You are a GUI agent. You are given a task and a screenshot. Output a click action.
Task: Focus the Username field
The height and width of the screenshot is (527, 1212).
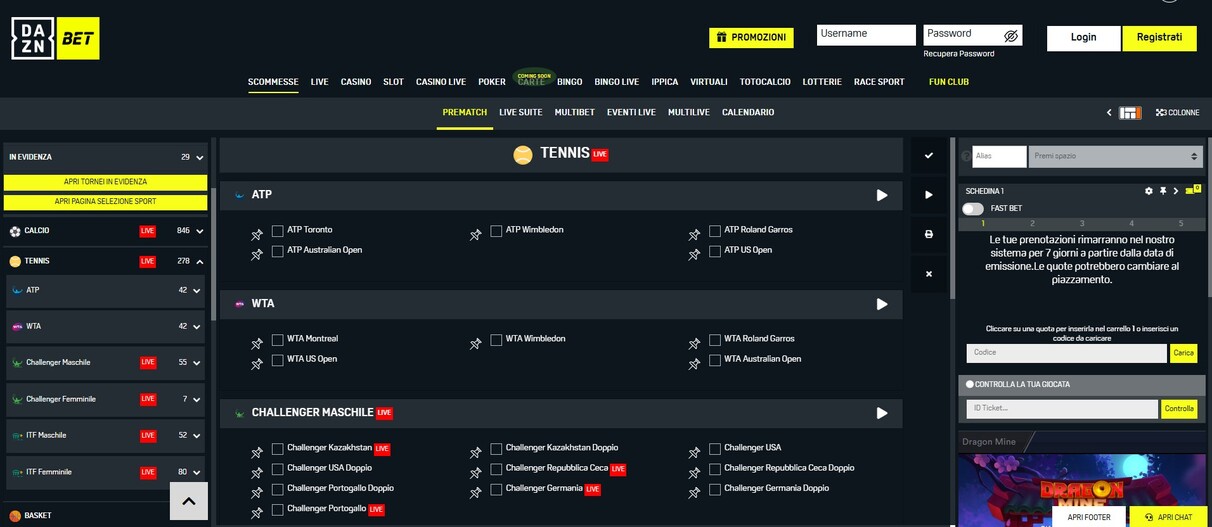coord(866,35)
